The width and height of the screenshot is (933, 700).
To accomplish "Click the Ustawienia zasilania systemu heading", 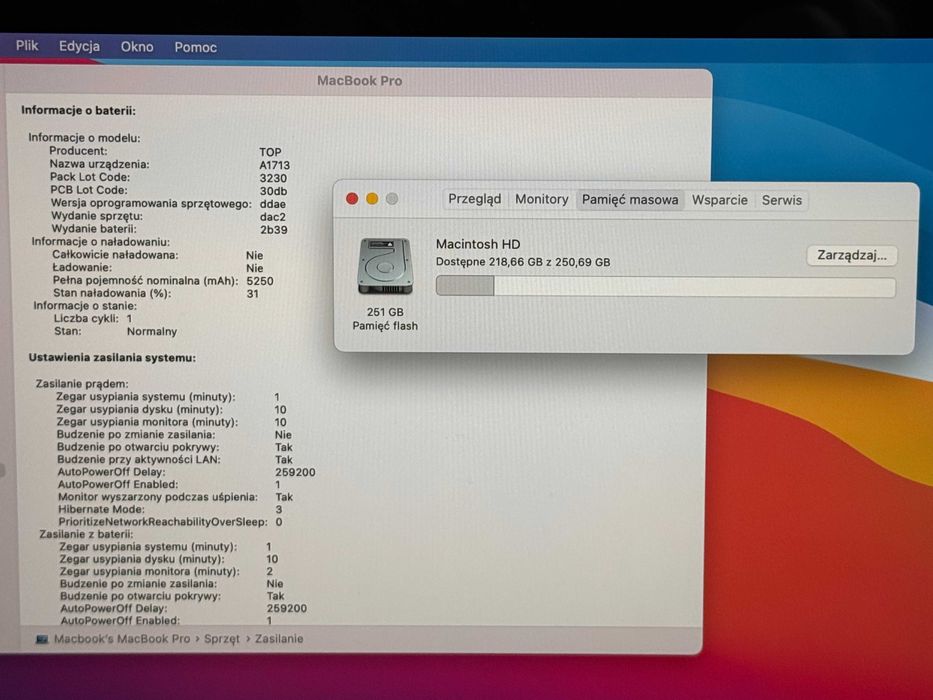I will tap(112, 358).
